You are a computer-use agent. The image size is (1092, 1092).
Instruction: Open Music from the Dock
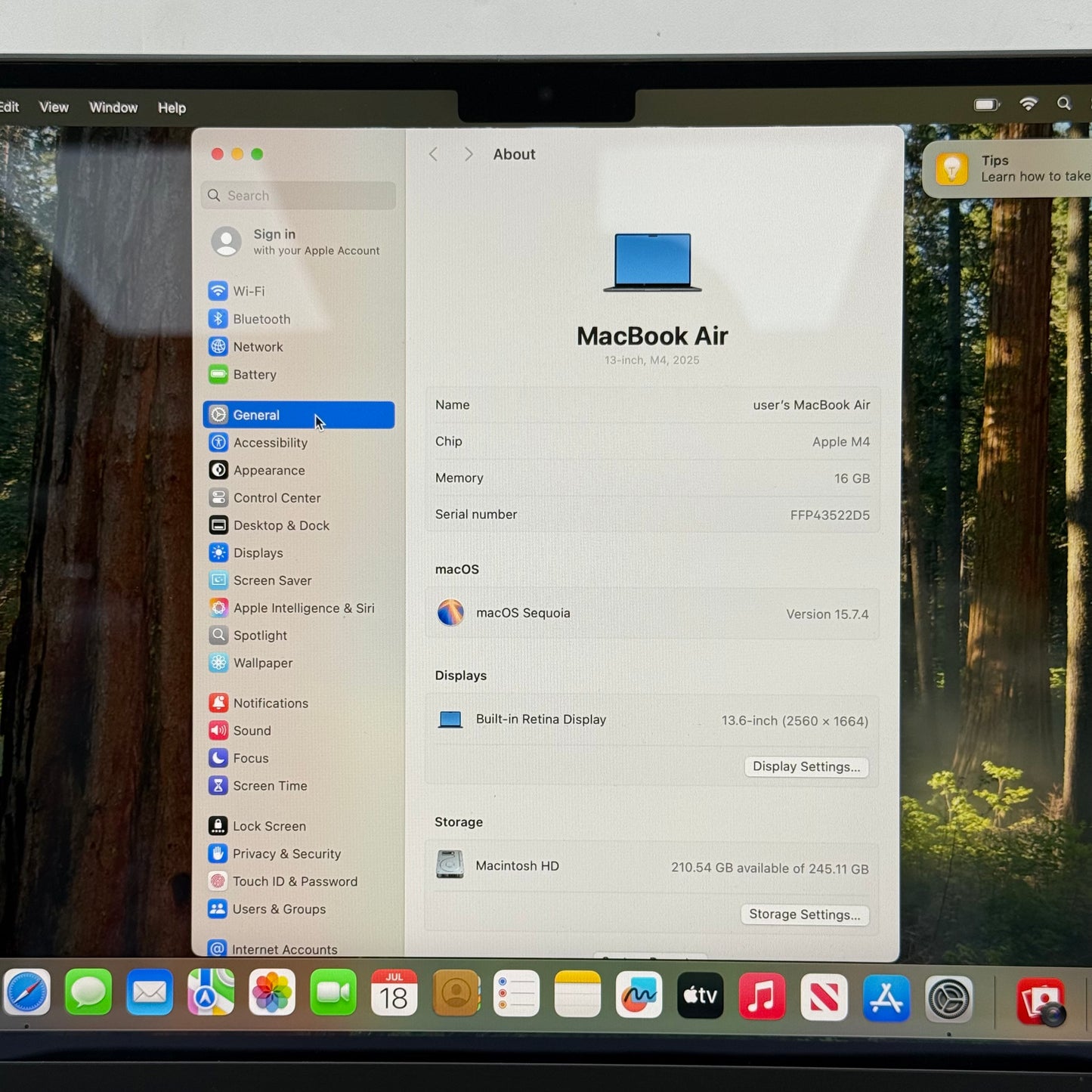[x=762, y=996]
